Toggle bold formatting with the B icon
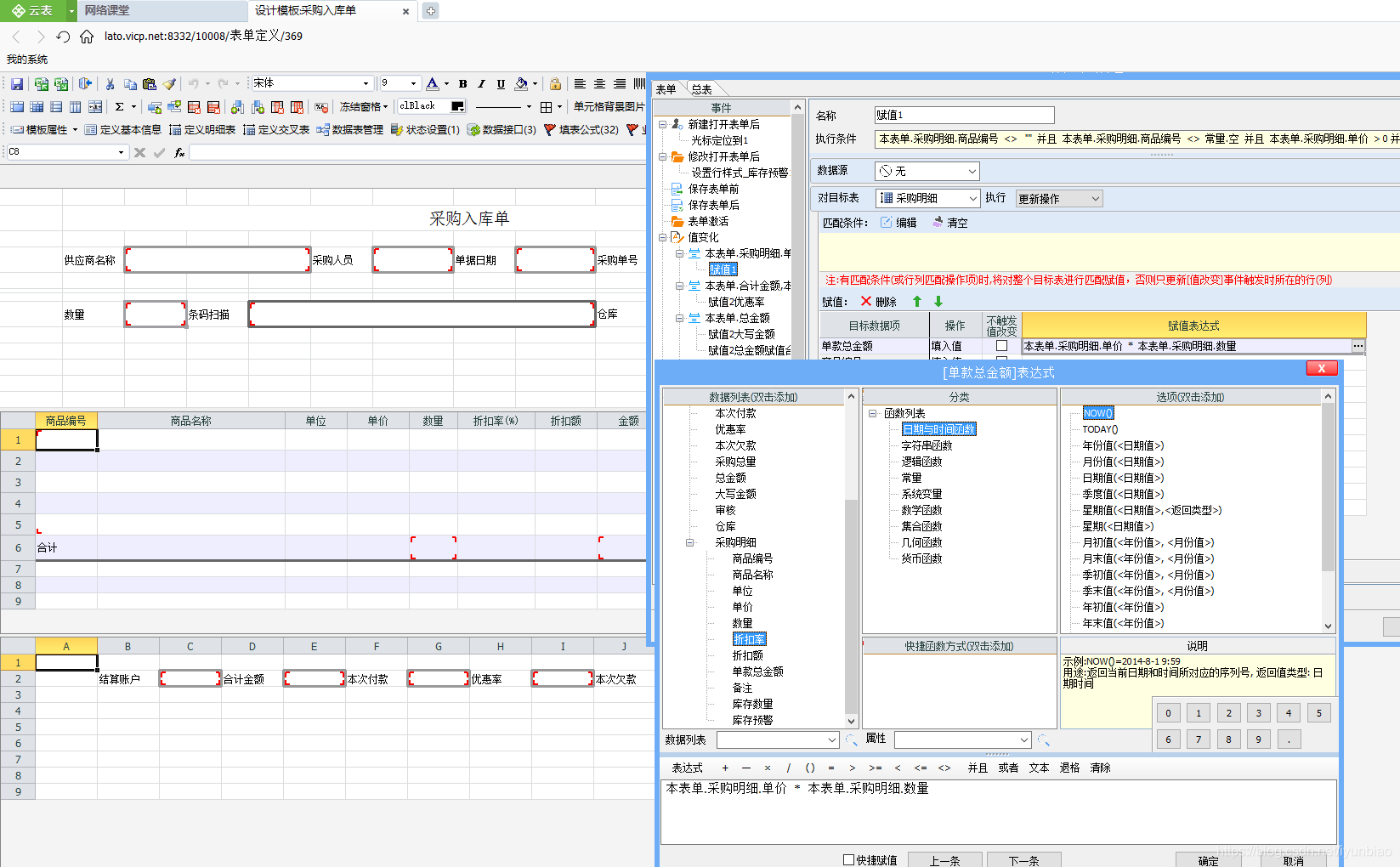The height and width of the screenshot is (867, 1400). [x=462, y=83]
